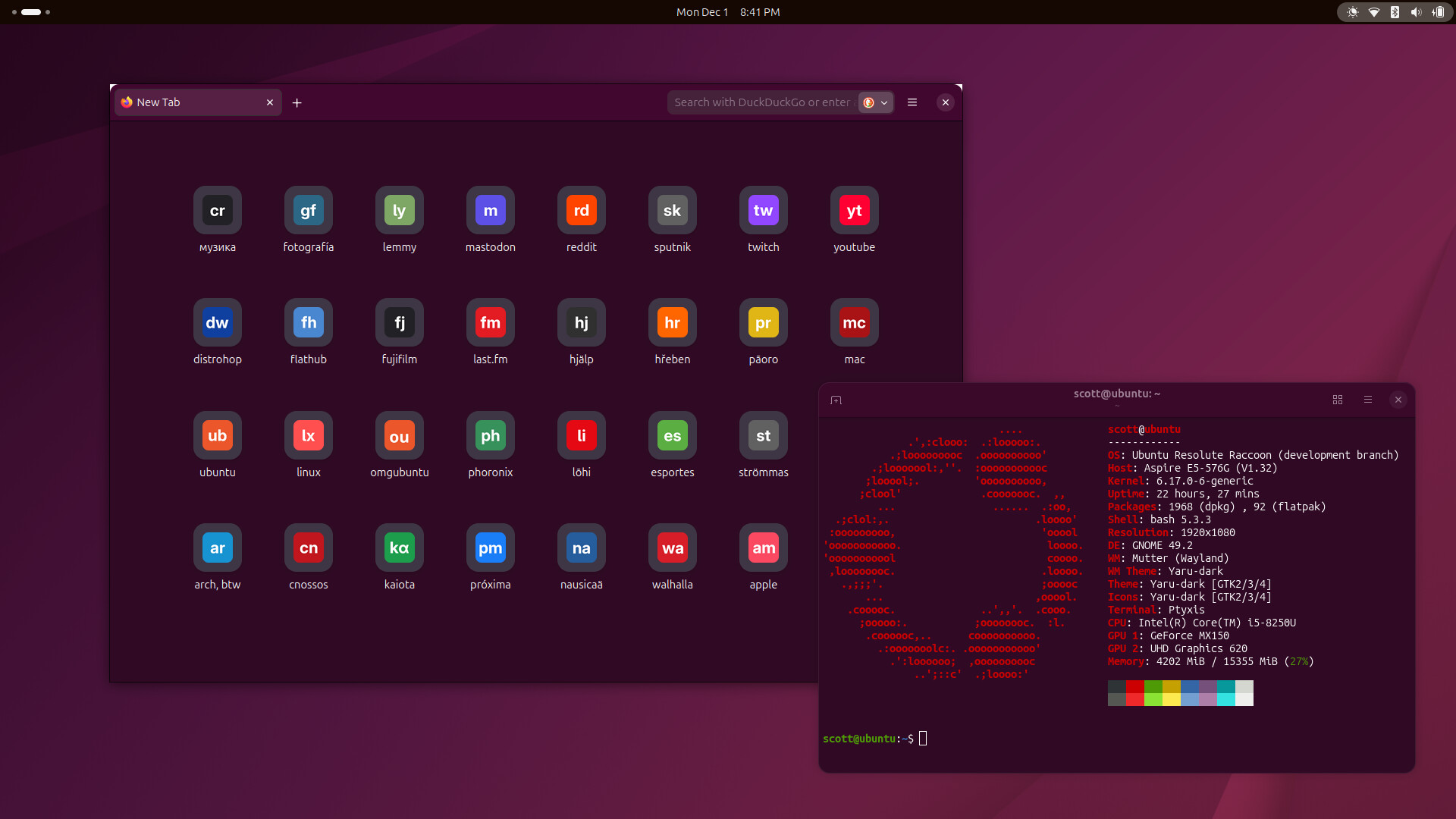Viewport: 1456px width, 819px height.
Task: Open the omgubuntu shortcut tile
Action: (x=399, y=436)
